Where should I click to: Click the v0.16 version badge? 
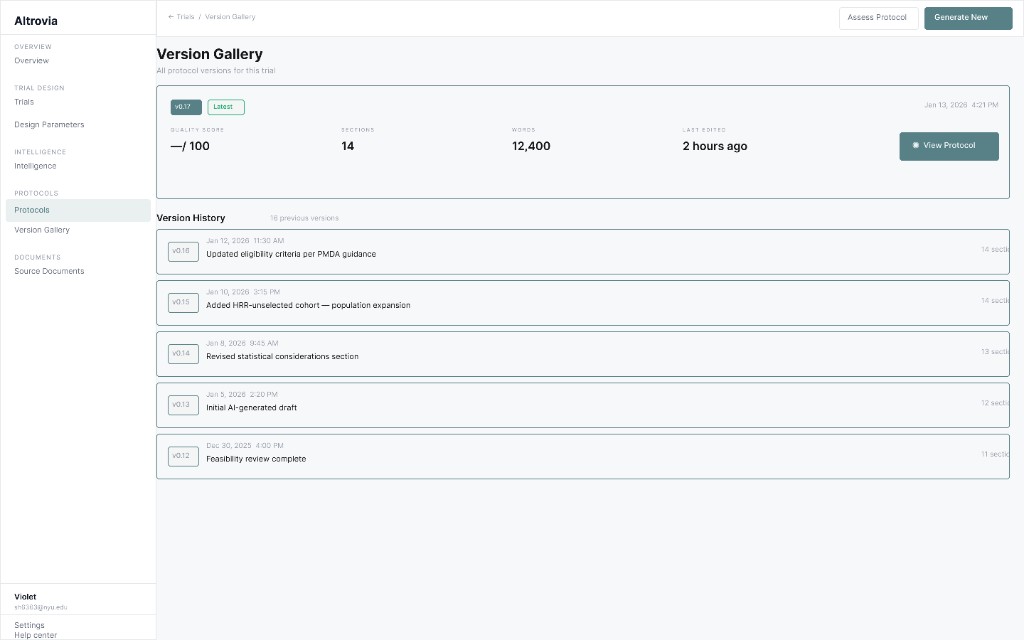pos(182,251)
